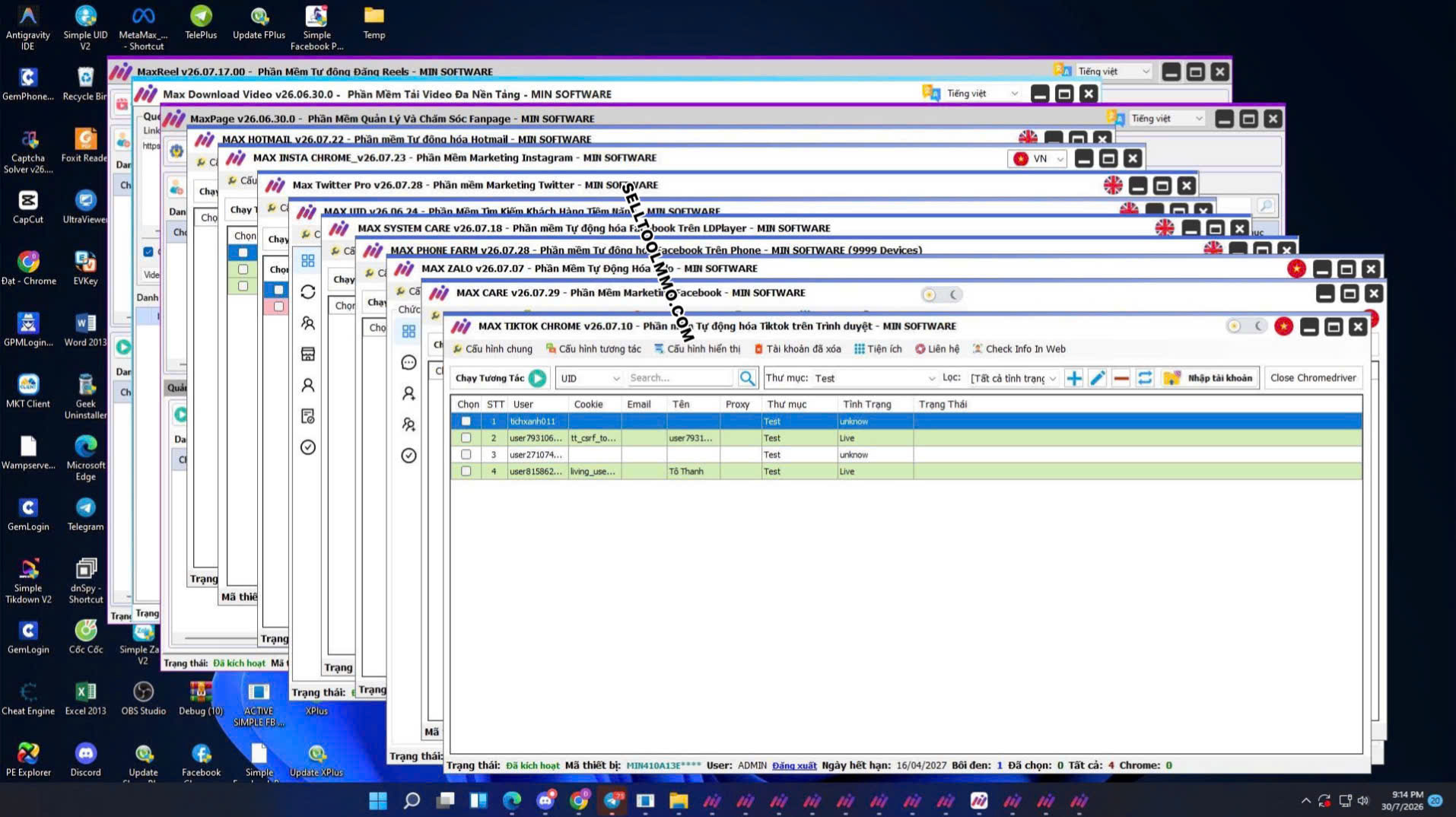Click the red minus remove icon
Image resolution: width=1456 pixels, height=817 pixels.
1121,378
